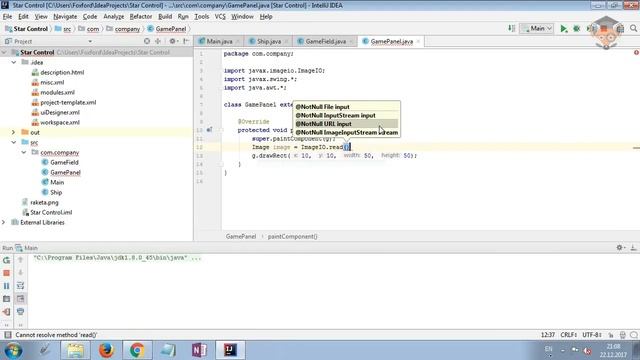Hide the Project tool window
The width and height of the screenshot is (640, 360).
coord(186,41)
